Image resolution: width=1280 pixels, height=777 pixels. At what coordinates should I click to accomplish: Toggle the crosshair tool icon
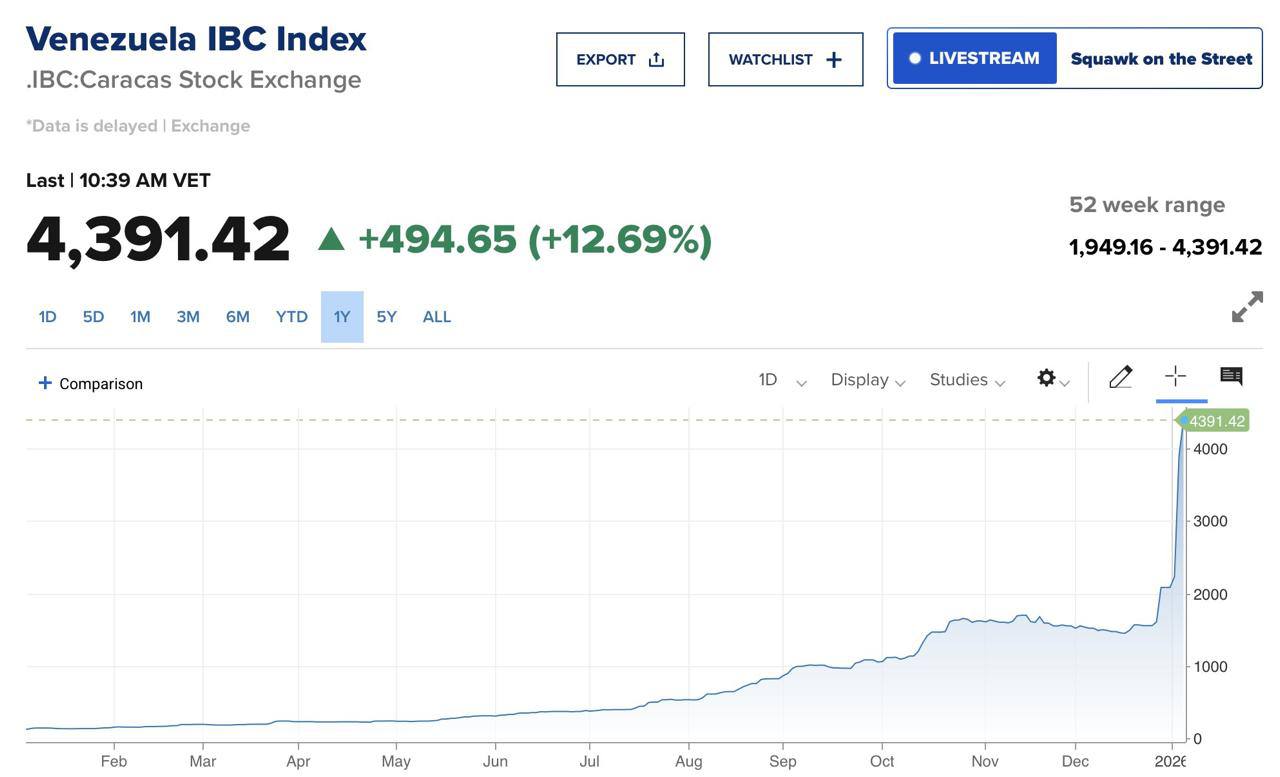1175,376
